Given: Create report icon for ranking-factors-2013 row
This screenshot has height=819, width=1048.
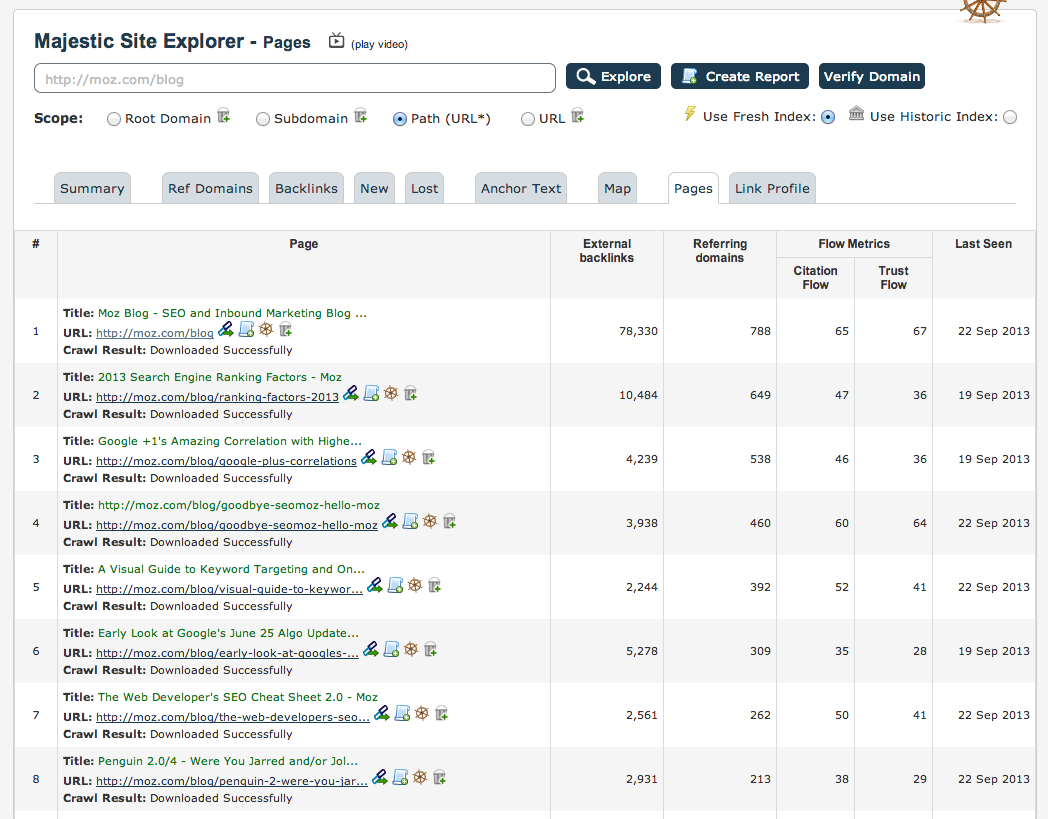Looking at the screenshot, I should click(x=372, y=394).
